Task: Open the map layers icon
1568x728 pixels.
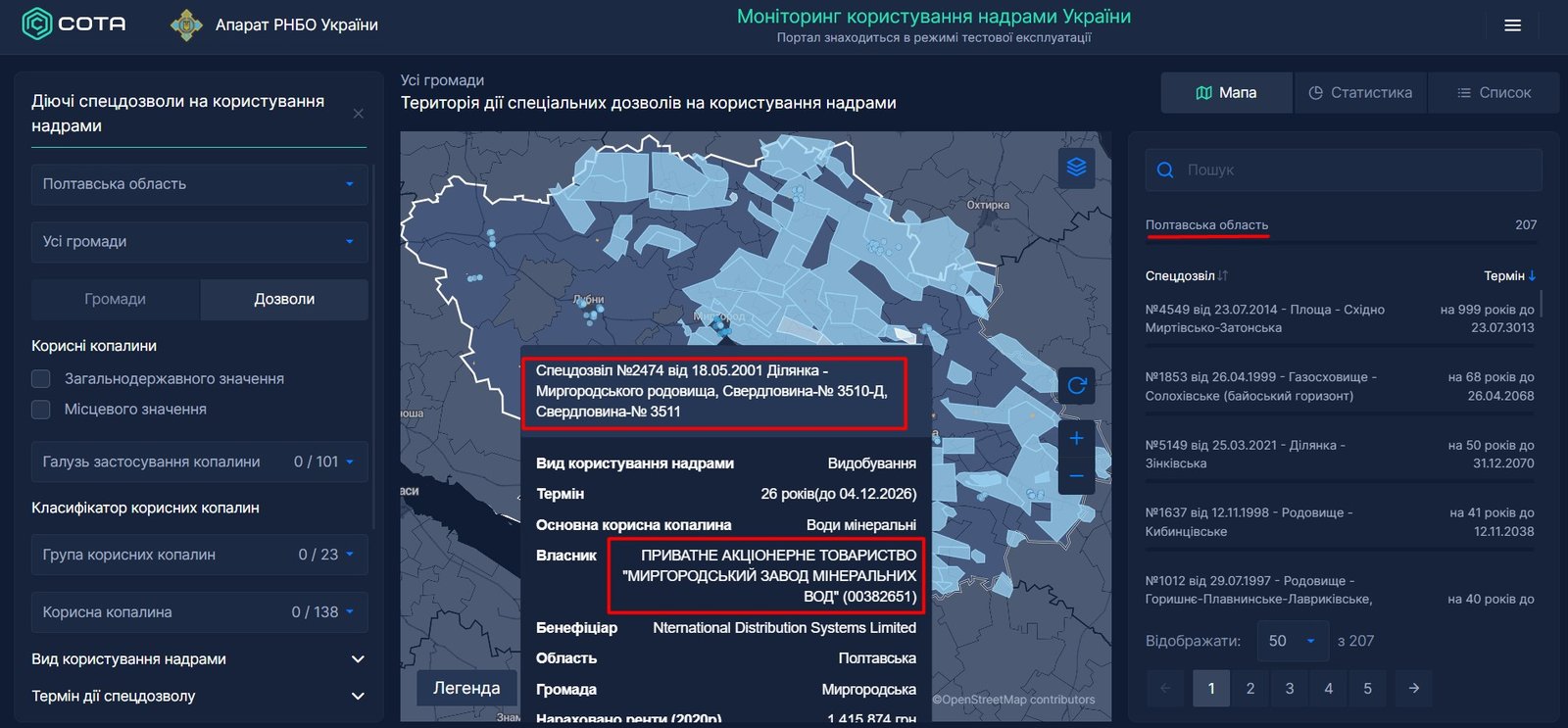Action: coord(1077,168)
